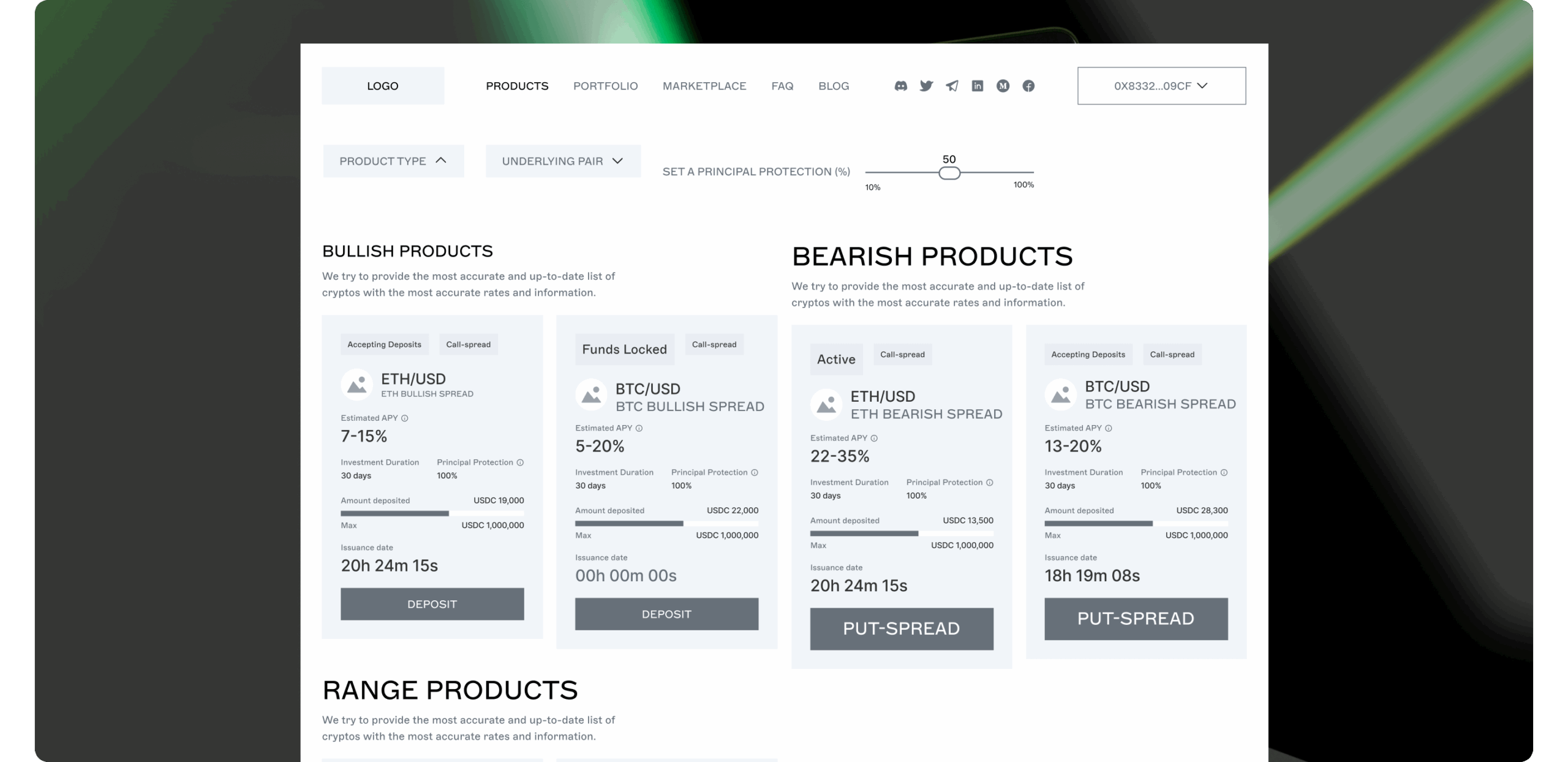This screenshot has height=762, width=1568.
Task: Click Put-Spread on BTC Bearish Spread card
Action: click(1136, 619)
